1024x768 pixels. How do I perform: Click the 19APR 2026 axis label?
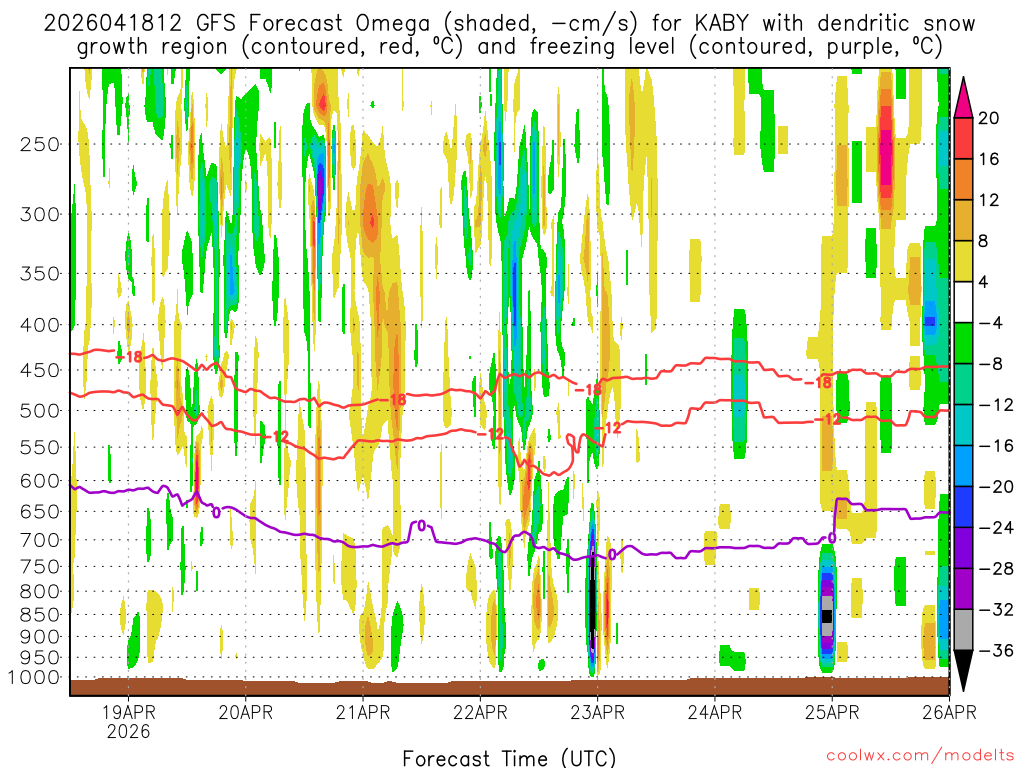[x=129, y=722]
